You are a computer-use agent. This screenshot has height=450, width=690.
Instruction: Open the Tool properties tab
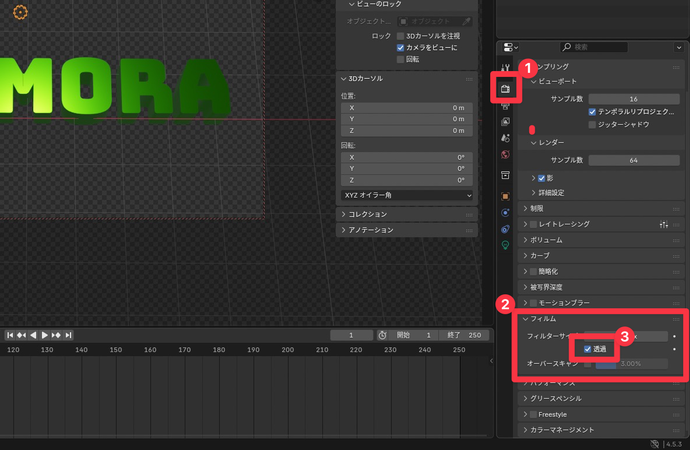pyautogui.click(x=506, y=66)
